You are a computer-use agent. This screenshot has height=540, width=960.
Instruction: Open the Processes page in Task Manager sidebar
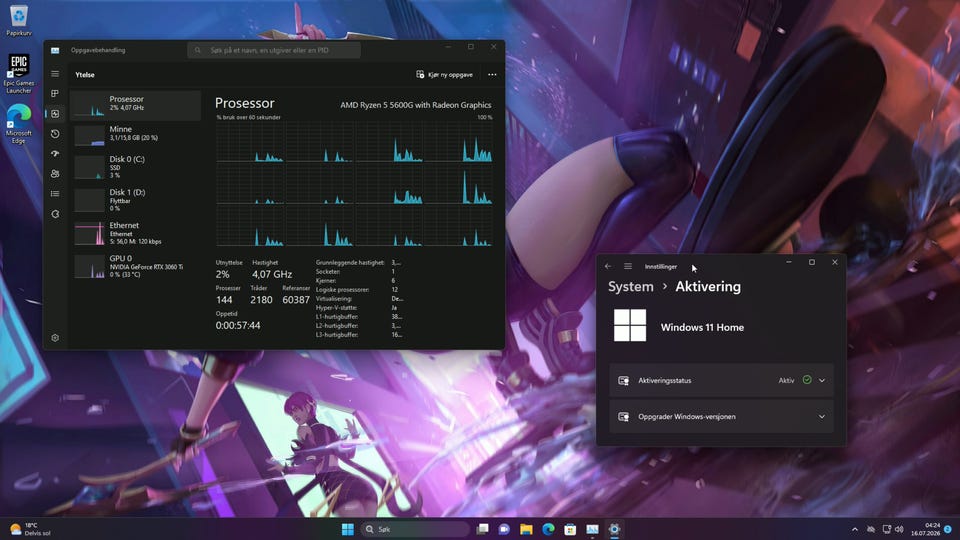tap(55, 94)
